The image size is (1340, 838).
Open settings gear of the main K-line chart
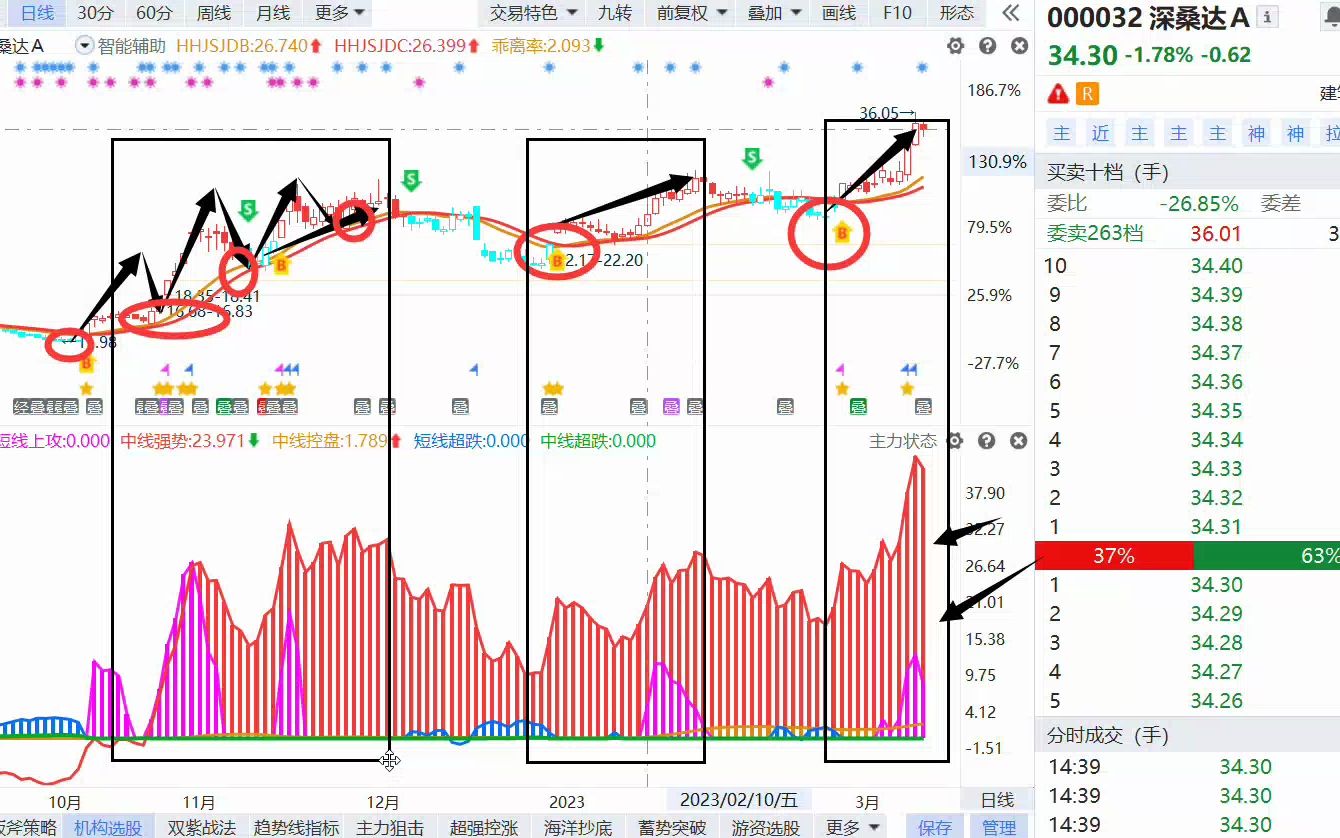click(x=955, y=46)
